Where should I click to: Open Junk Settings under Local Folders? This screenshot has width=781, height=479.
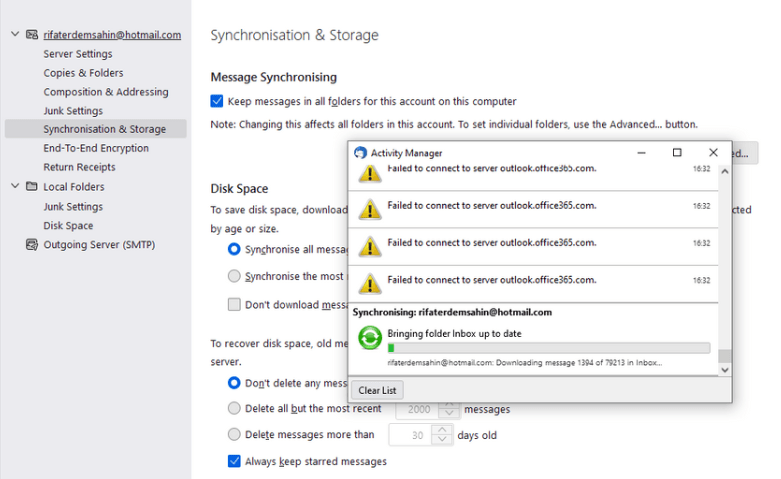point(73,206)
